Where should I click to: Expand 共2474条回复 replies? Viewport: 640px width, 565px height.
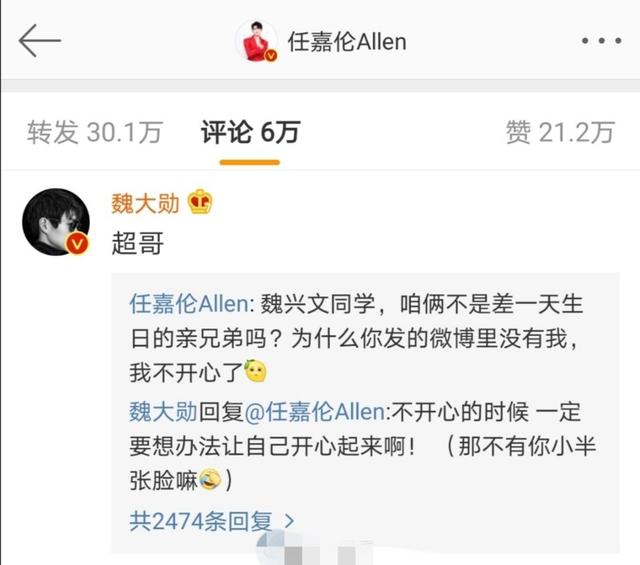(212, 521)
